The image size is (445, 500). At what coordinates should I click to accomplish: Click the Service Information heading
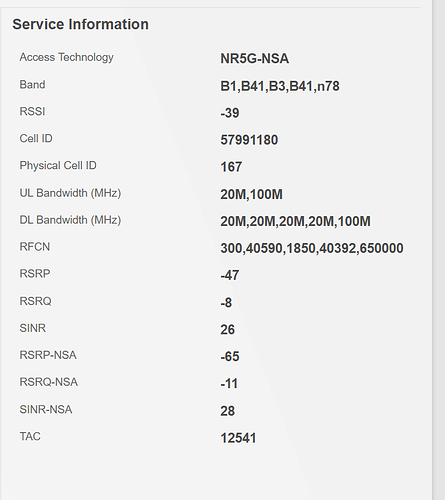pyautogui.click(x=80, y=24)
